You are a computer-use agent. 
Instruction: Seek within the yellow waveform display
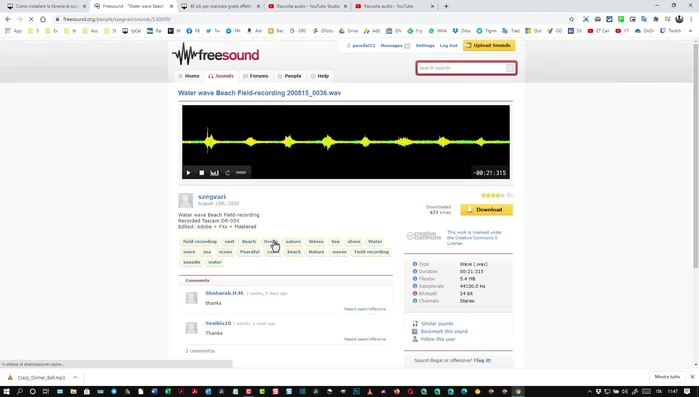coord(345,142)
